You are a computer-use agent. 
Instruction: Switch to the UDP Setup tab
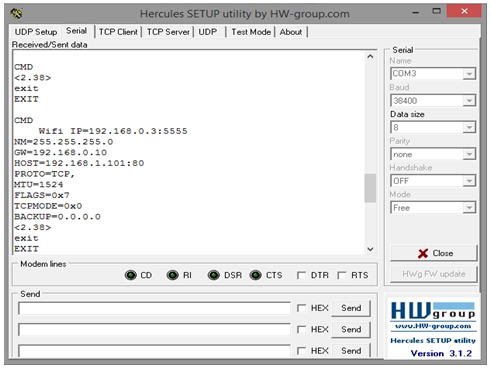36,32
